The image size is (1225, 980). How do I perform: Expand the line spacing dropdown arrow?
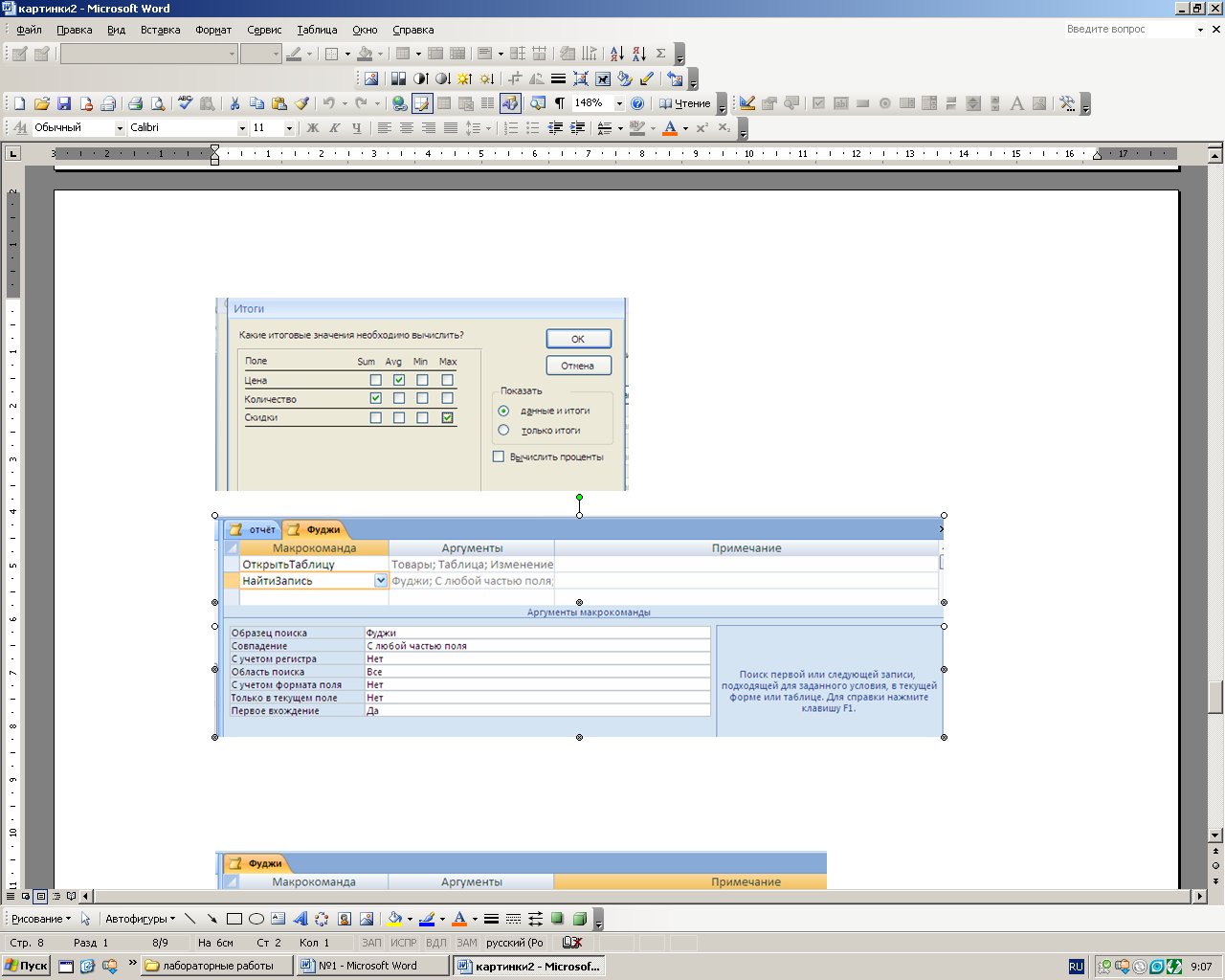[488, 127]
